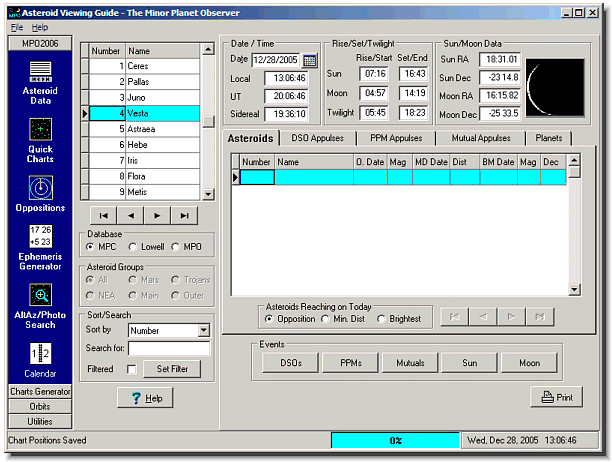
Task: Go to previous record in asteroid list
Action: (130, 215)
